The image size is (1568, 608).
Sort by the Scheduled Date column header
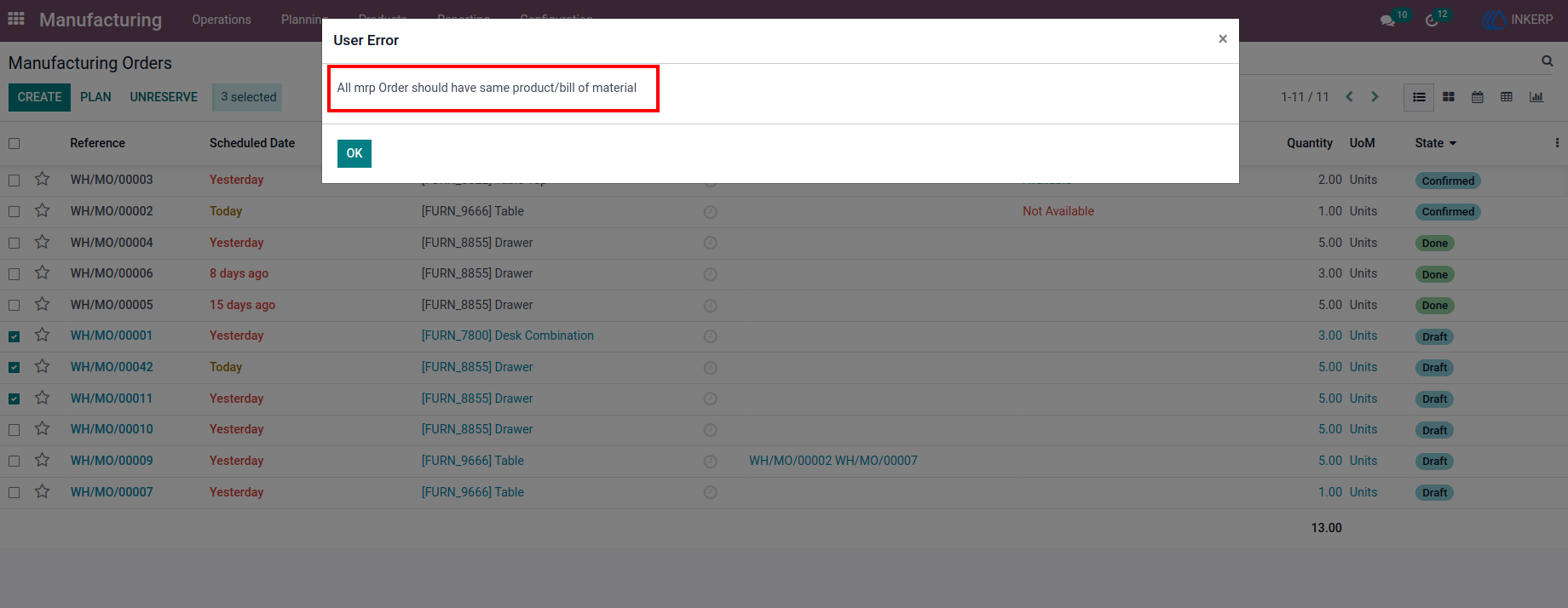[x=252, y=143]
